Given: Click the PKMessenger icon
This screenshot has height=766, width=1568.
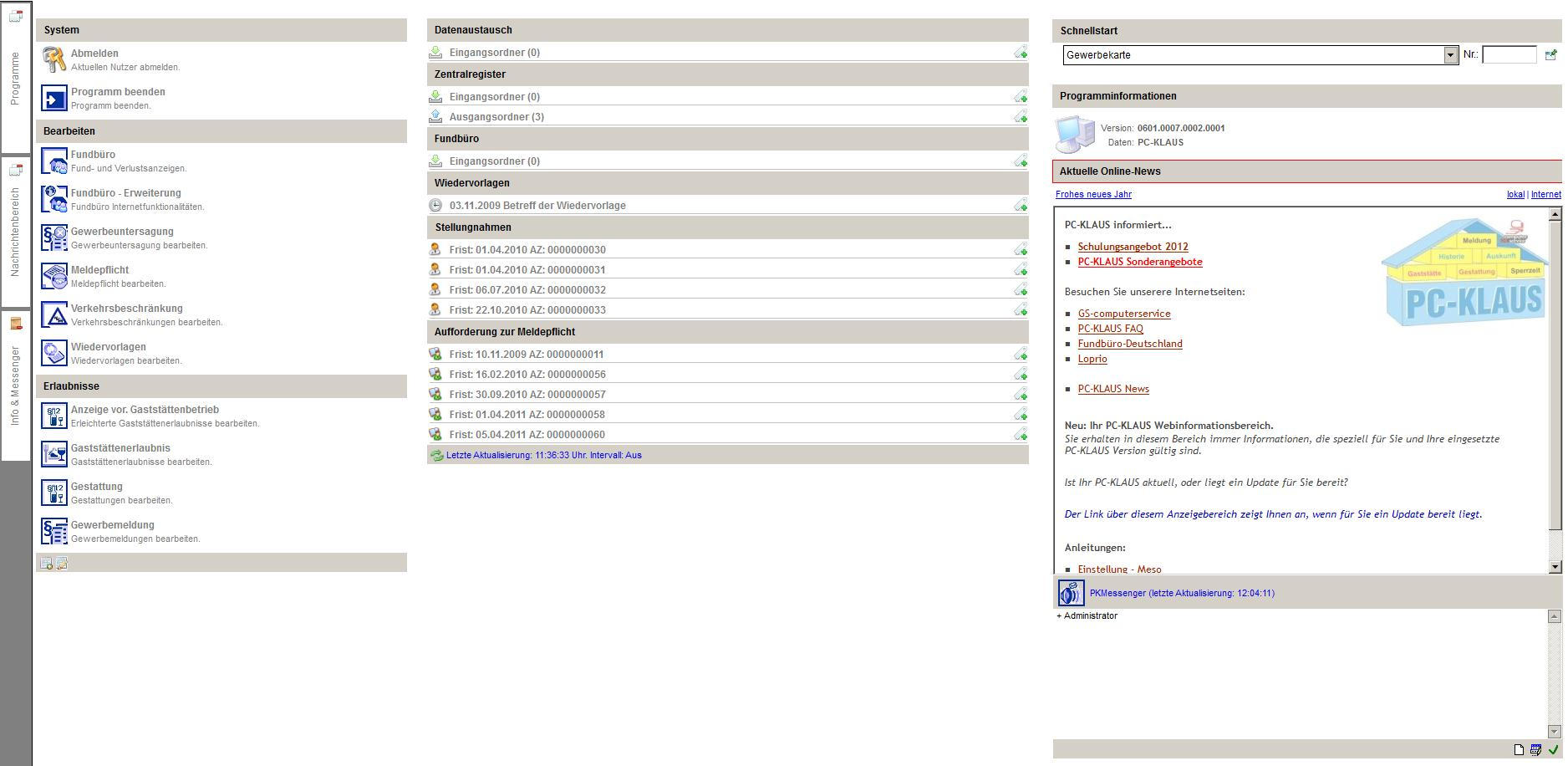Looking at the screenshot, I should tap(1071, 593).
